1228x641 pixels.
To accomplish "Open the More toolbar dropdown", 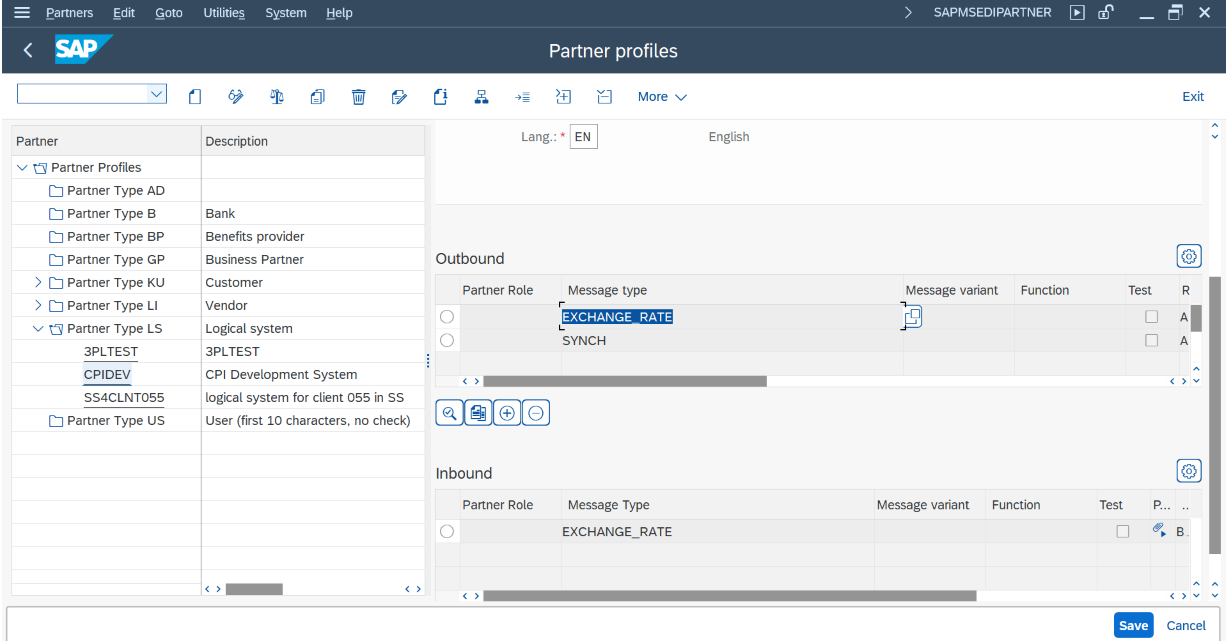I will click(x=662, y=97).
